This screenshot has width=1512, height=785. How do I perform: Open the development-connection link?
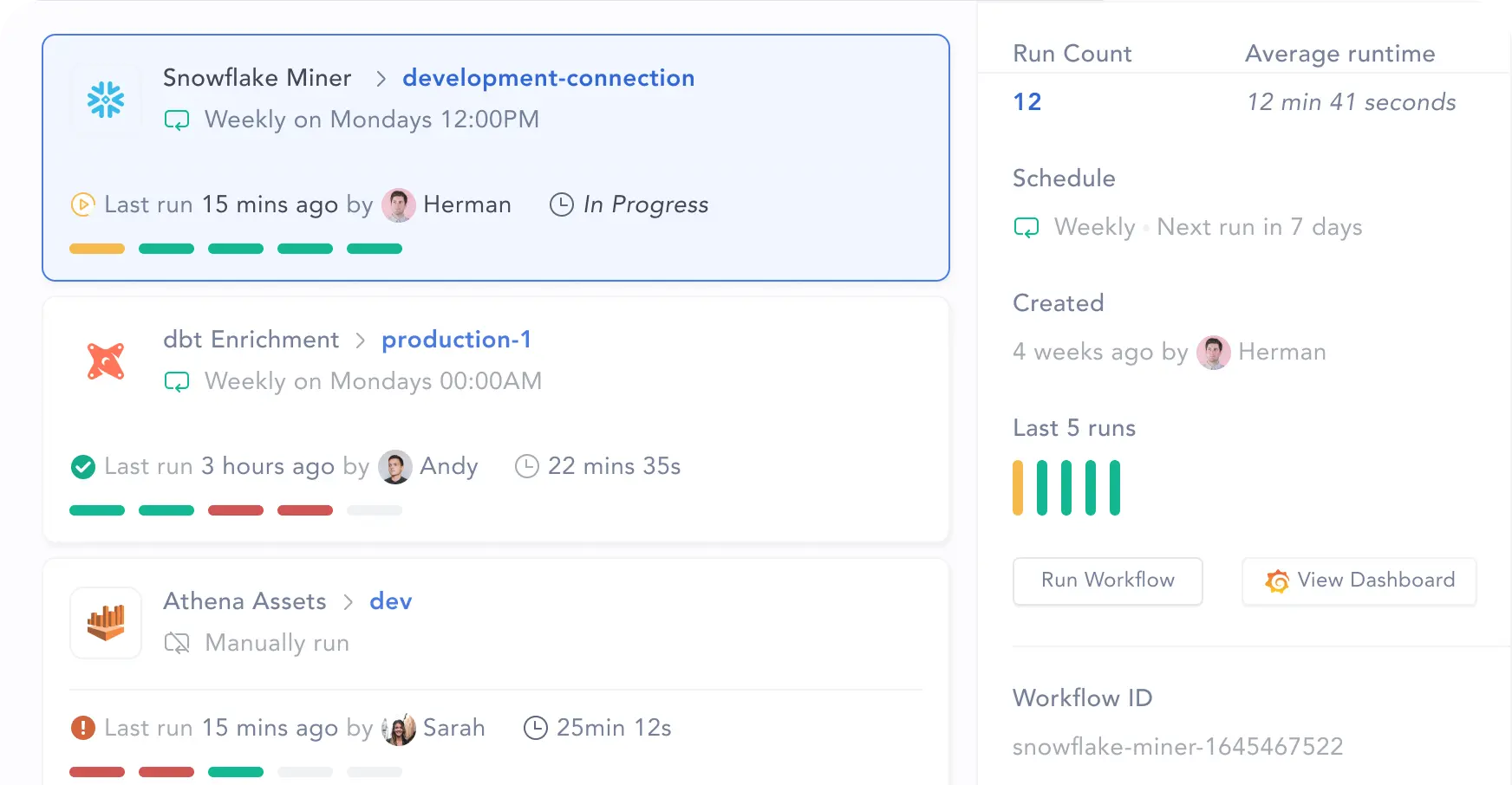pyautogui.click(x=549, y=78)
